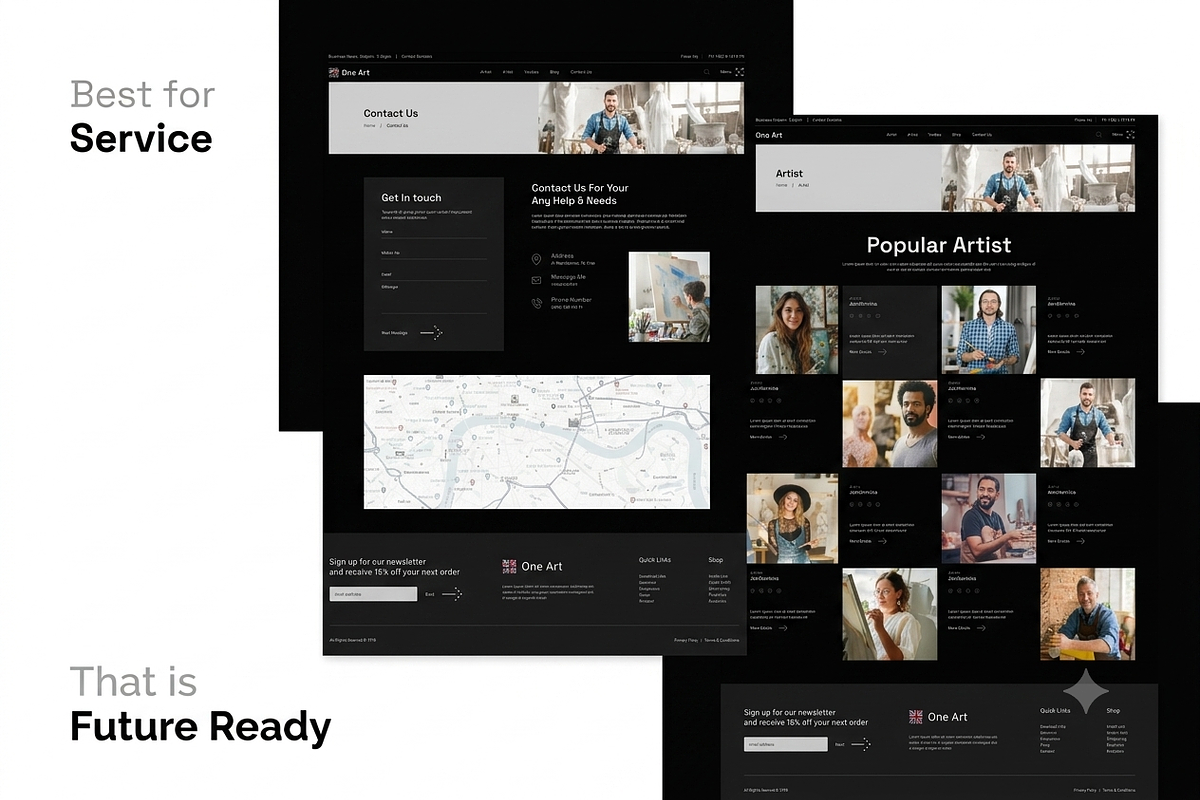Open Terms & Conditions in Artist page footer
This screenshot has height=800, width=1200.
point(1118,790)
